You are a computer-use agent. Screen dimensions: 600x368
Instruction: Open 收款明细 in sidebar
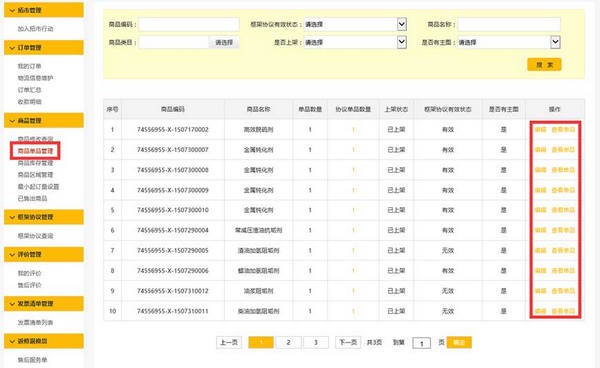(x=29, y=102)
